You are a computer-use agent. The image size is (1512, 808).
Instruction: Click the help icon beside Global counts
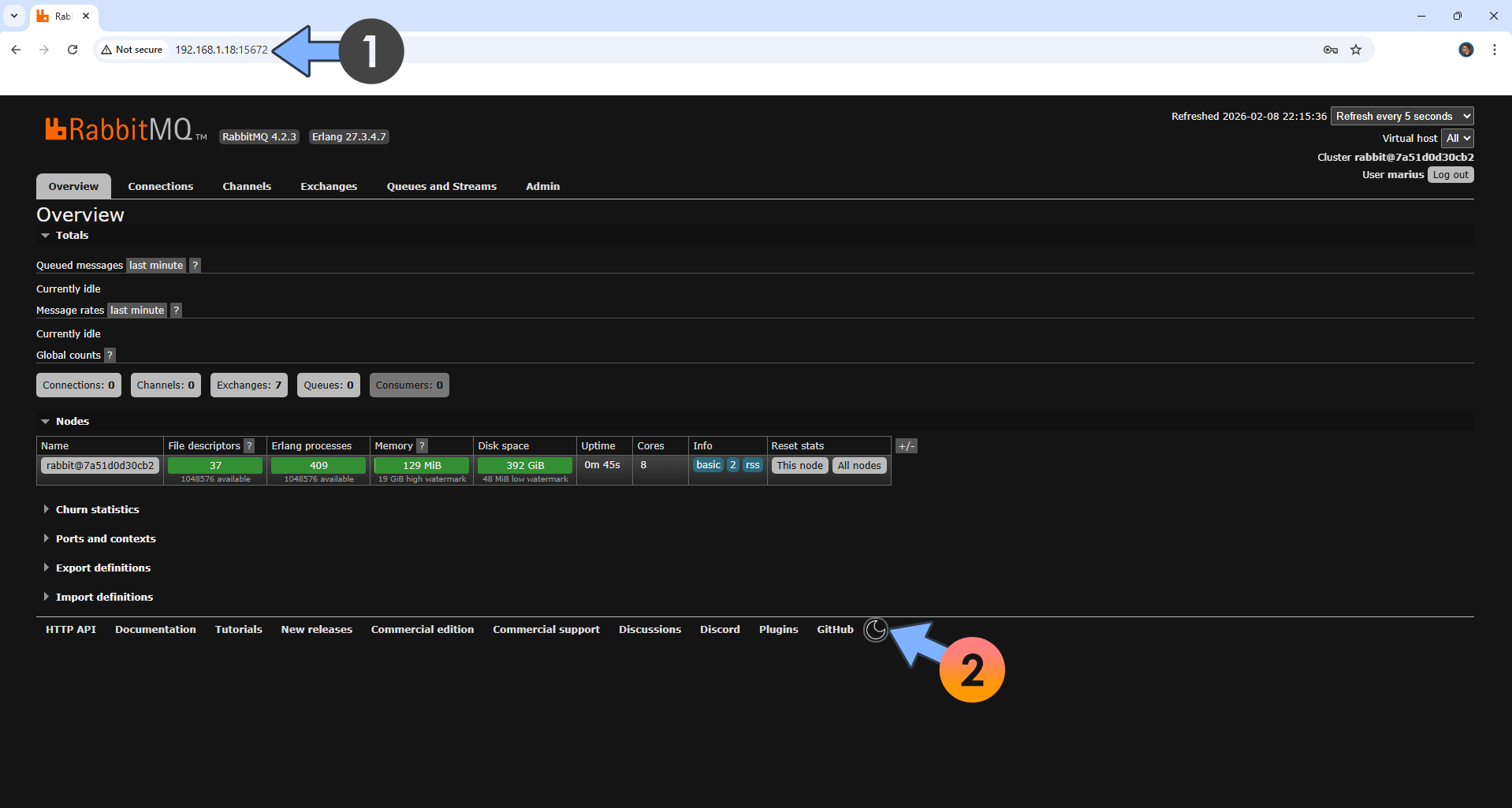110,356
